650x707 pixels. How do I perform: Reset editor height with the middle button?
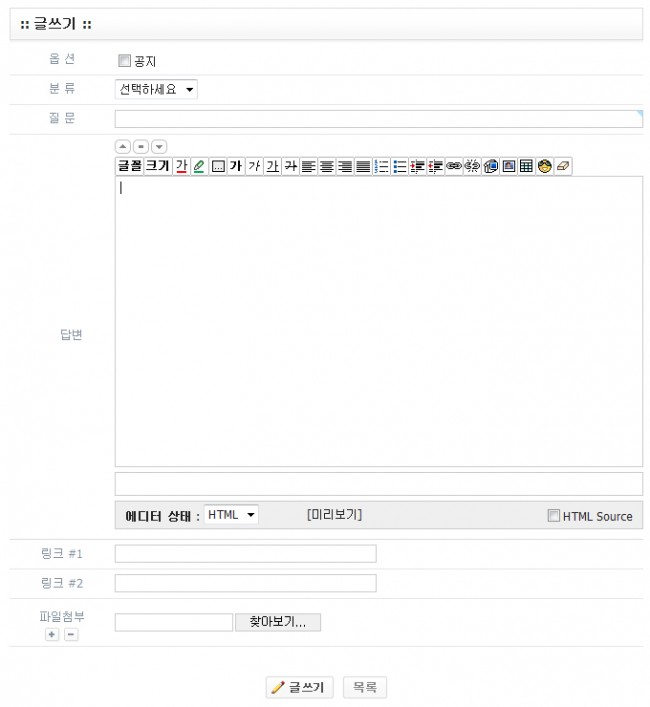[x=141, y=147]
